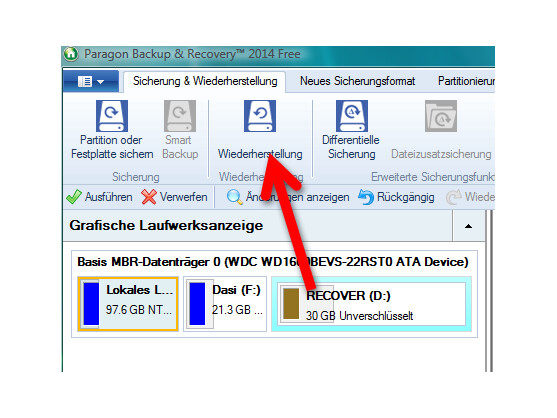The height and width of the screenshot is (418, 557).
Task: Open the blue application menu dropdown
Action: click(91, 81)
